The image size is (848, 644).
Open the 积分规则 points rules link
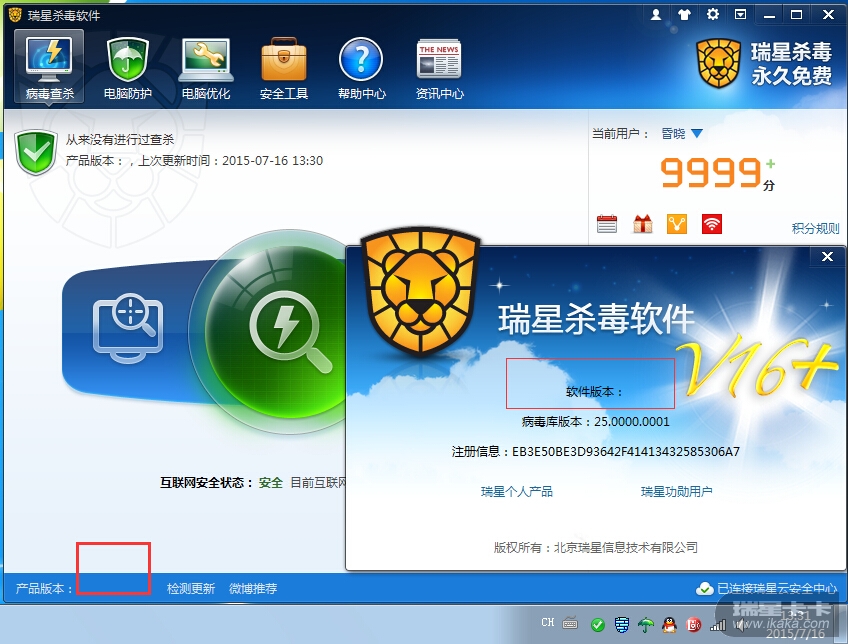click(x=815, y=228)
